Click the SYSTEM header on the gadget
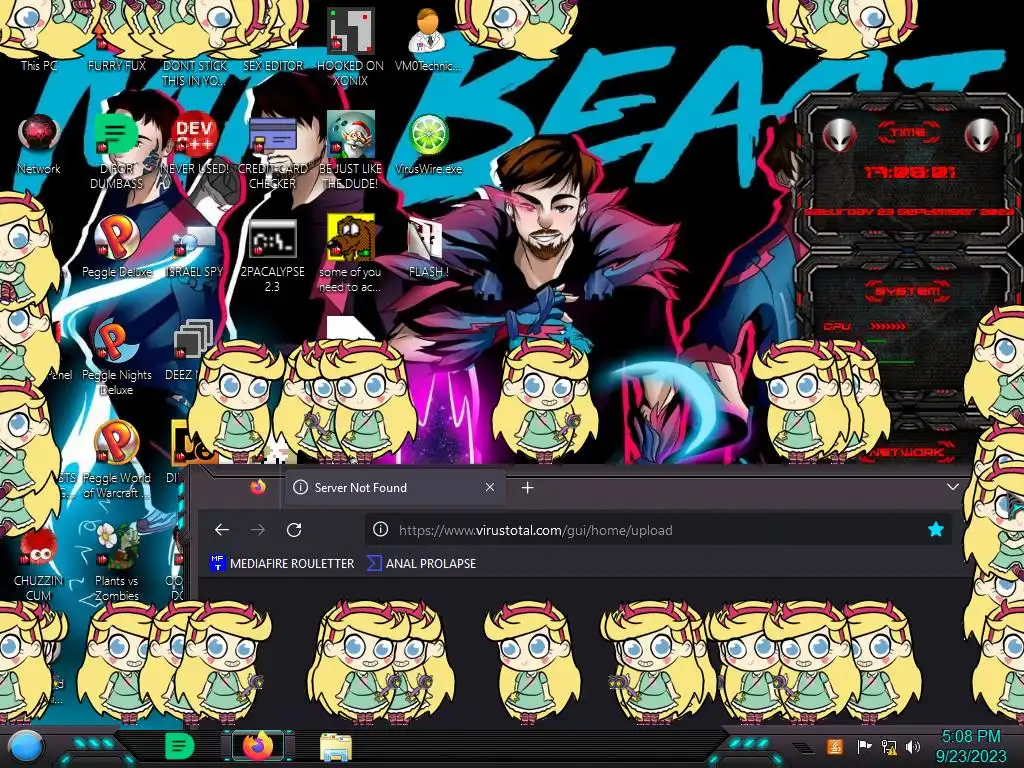Image resolution: width=1024 pixels, height=768 pixels. (908, 291)
